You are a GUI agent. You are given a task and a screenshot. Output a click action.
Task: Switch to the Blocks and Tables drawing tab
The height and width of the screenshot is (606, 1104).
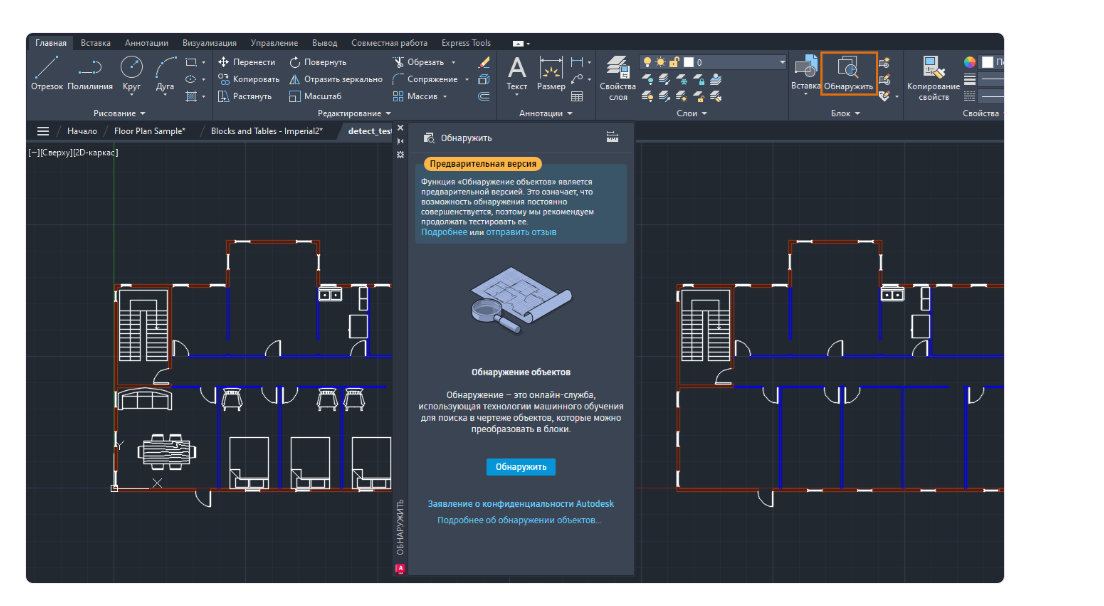267,131
